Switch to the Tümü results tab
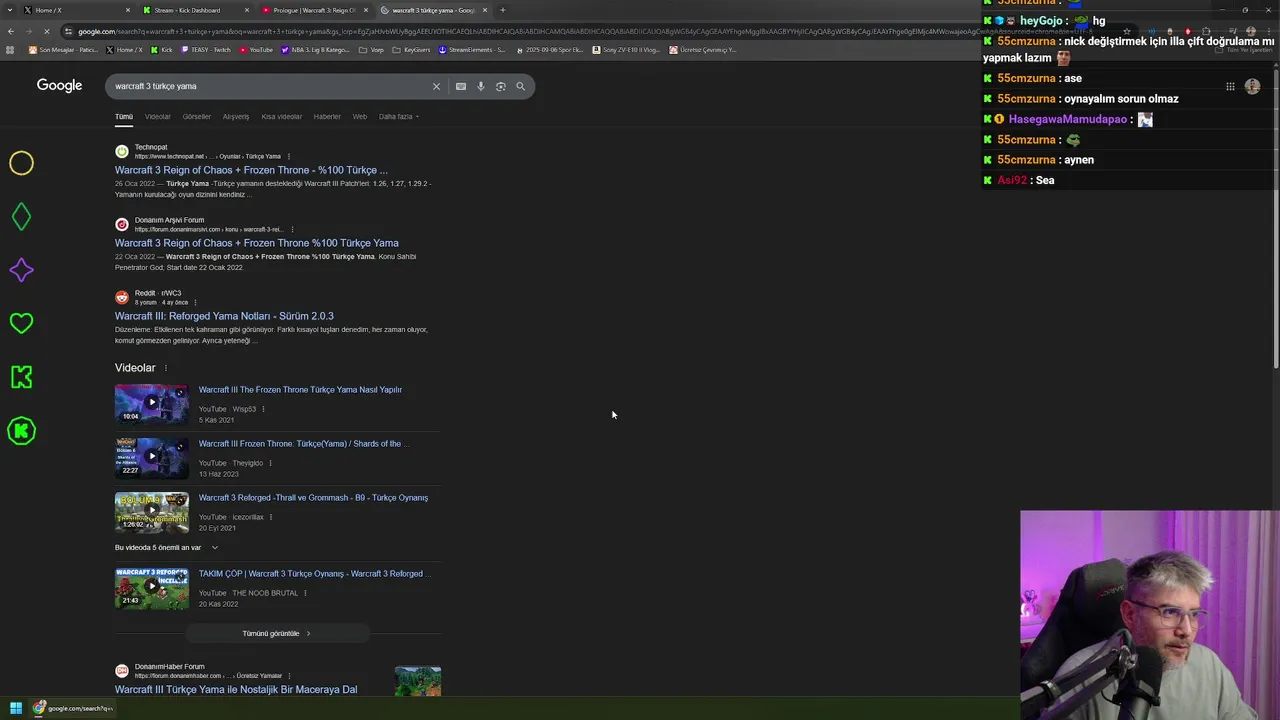Image resolution: width=1280 pixels, height=720 pixels. 124,116
